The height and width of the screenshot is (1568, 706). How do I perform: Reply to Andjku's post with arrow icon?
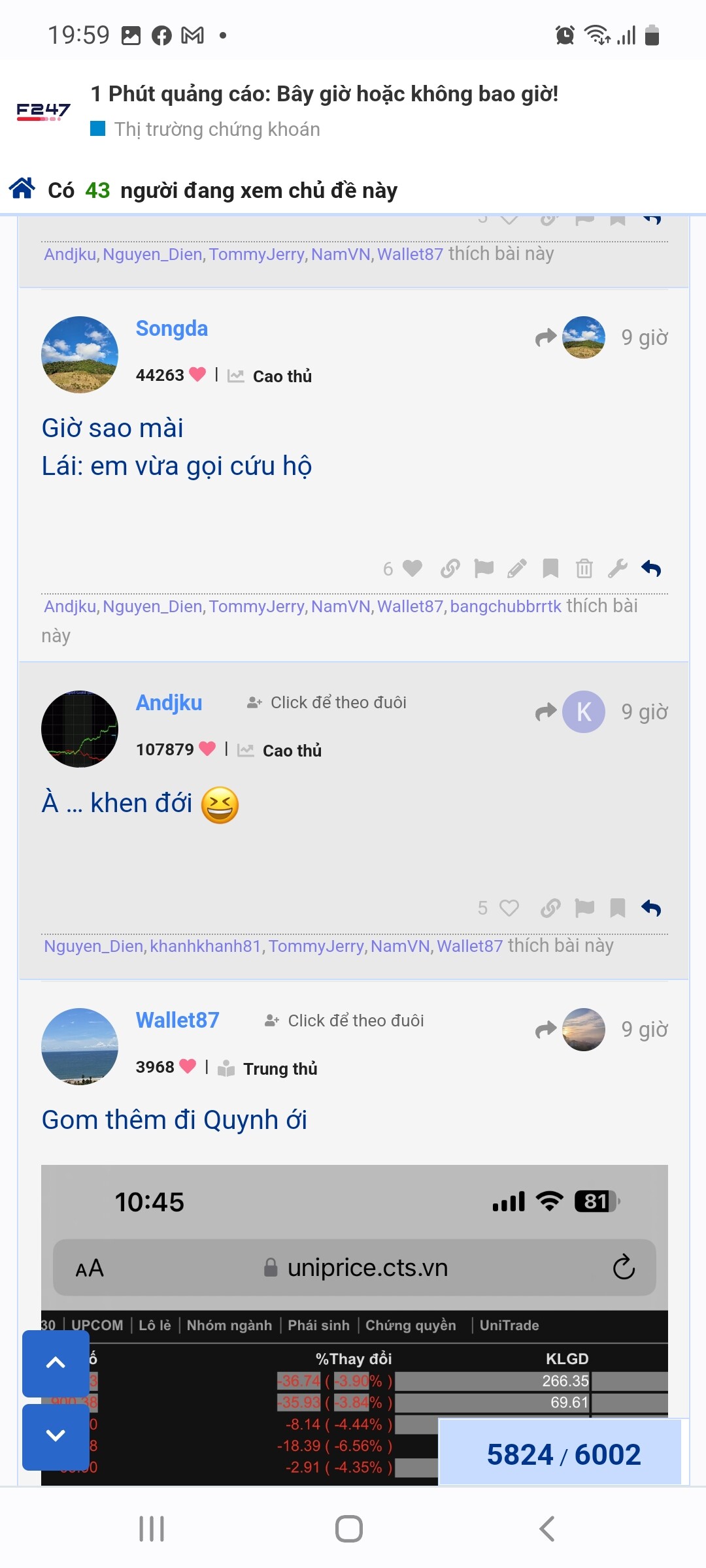[651, 908]
